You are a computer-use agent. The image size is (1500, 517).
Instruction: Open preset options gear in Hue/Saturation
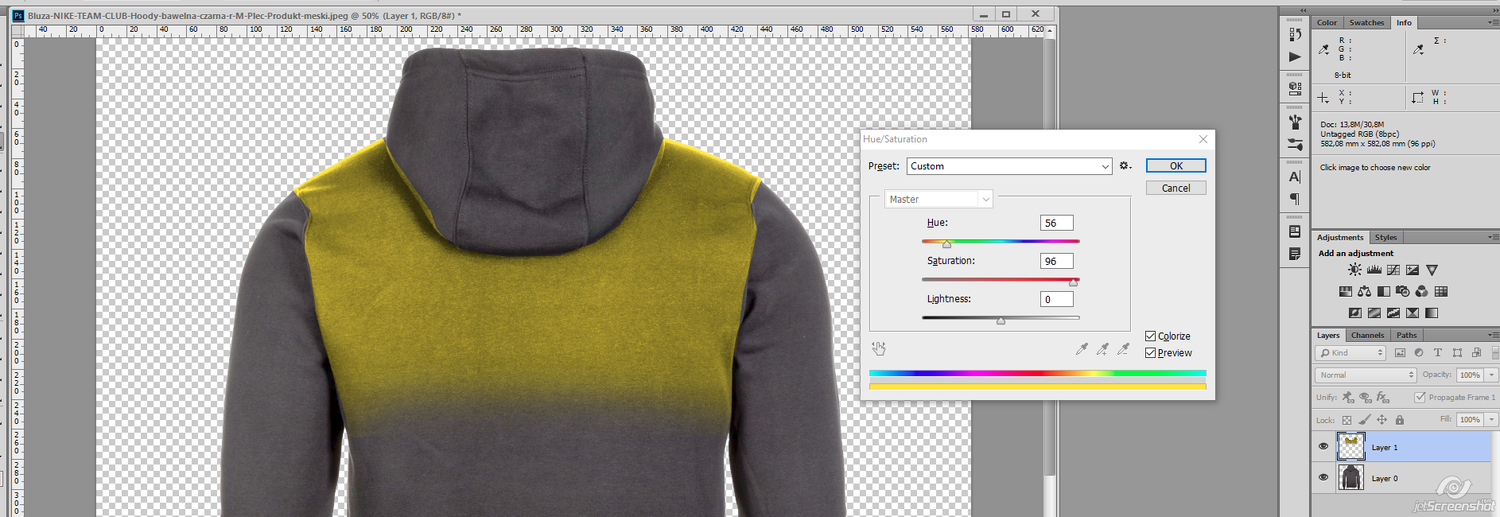click(x=1125, y=166)
